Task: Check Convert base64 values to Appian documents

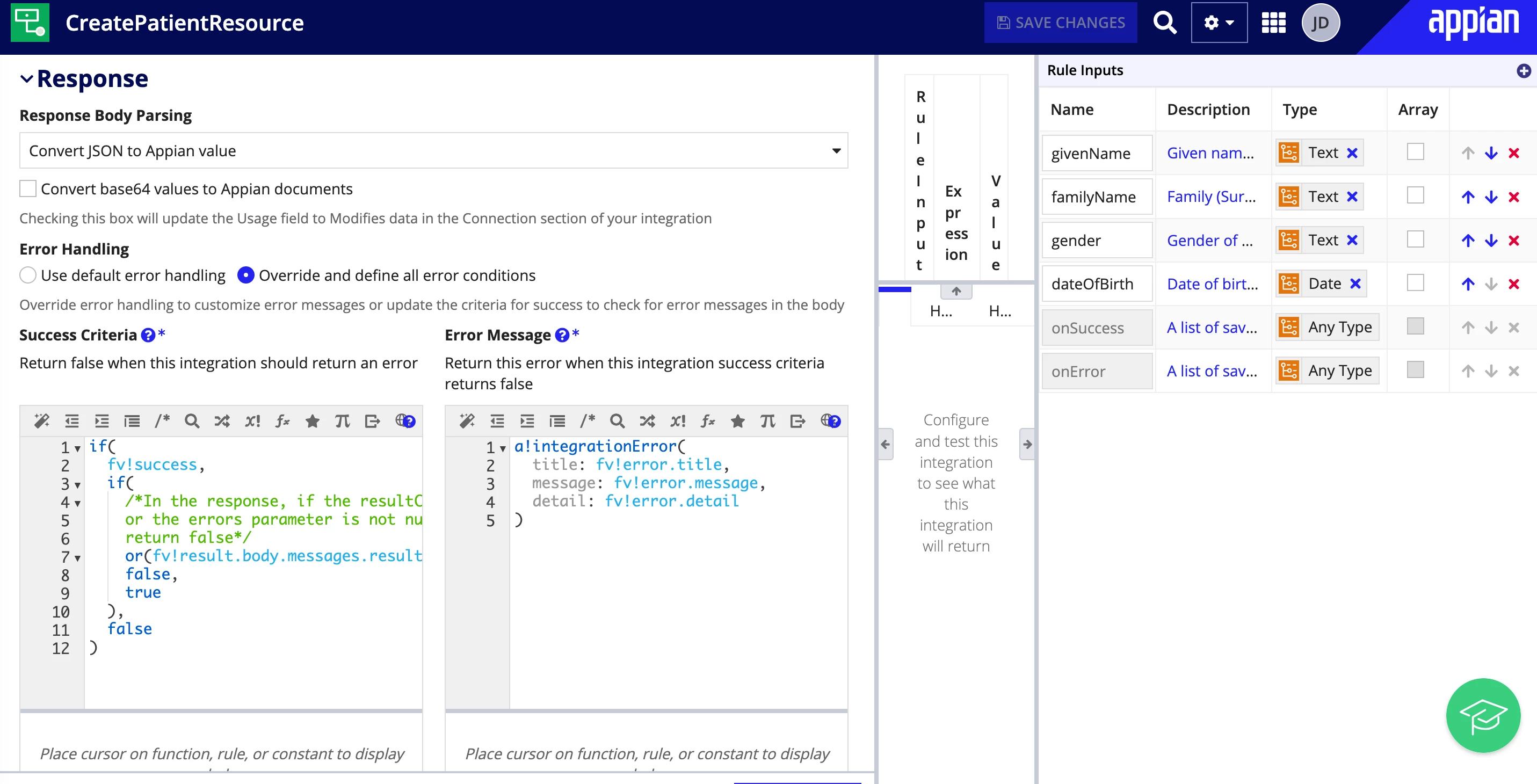Action: (x=28, y=188)
